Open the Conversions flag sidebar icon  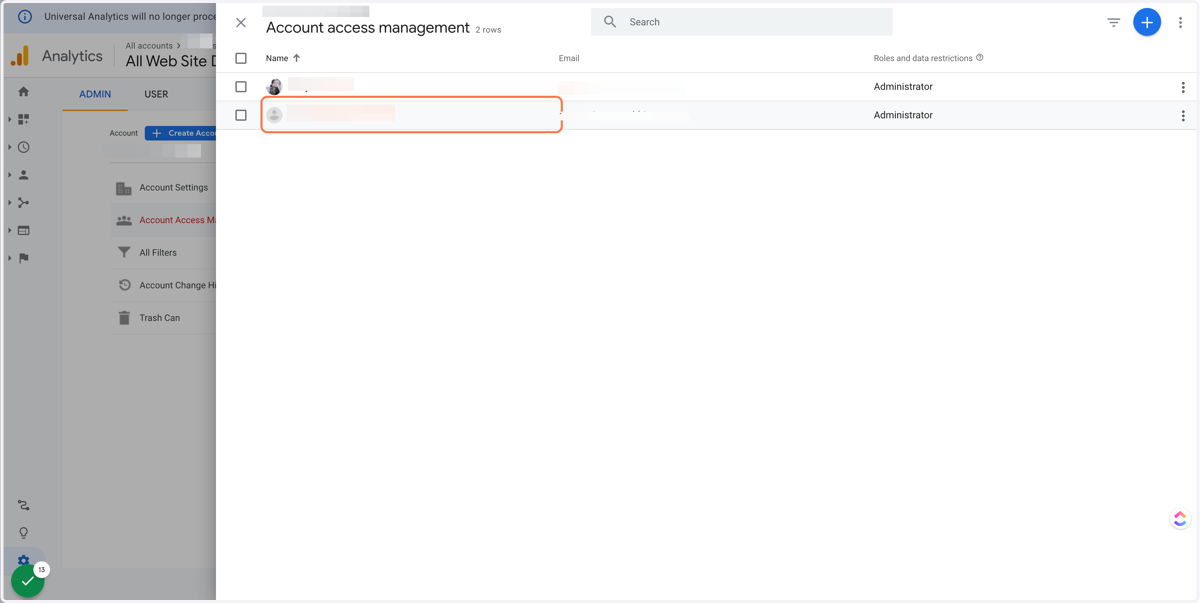(x=24, y=258)
